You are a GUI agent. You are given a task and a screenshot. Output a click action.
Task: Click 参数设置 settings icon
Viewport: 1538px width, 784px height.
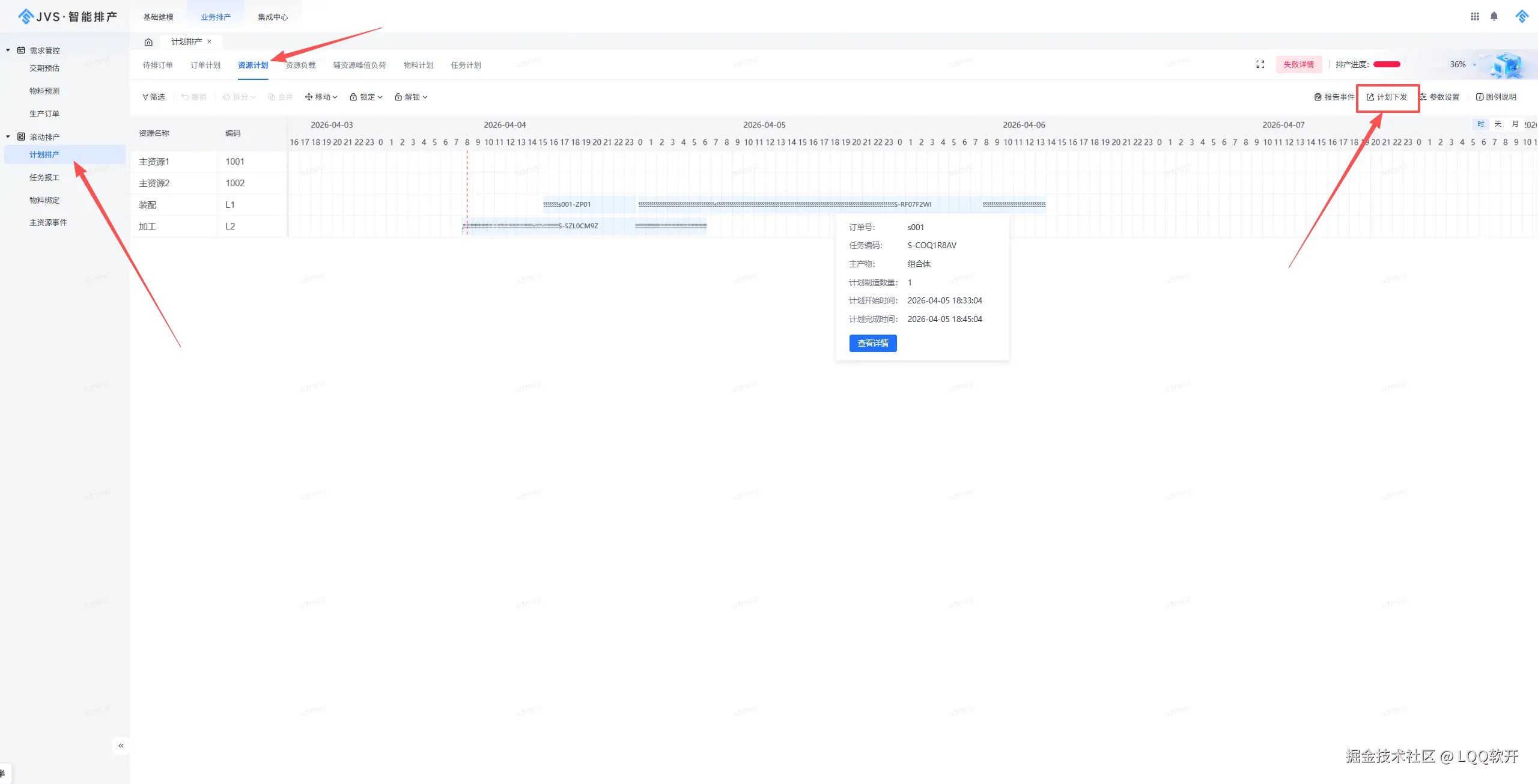click(1439, 97)
